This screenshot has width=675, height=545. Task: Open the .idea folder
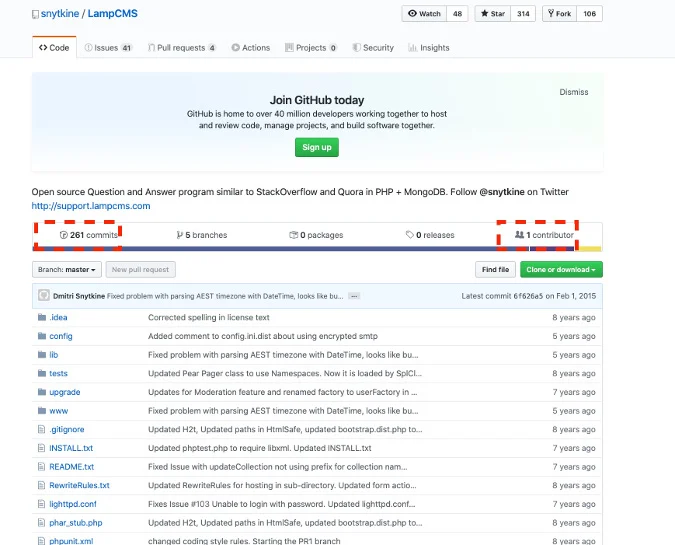click(x=58, y=317)
